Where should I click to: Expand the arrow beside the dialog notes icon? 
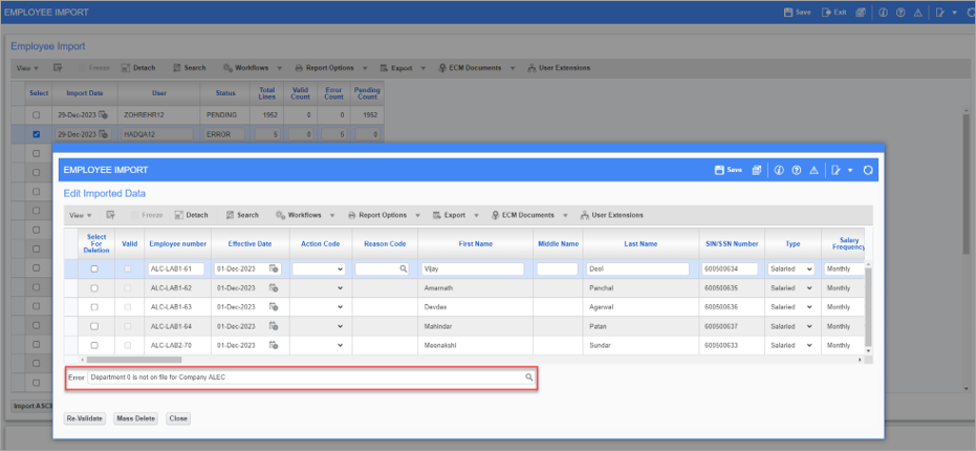850,170
